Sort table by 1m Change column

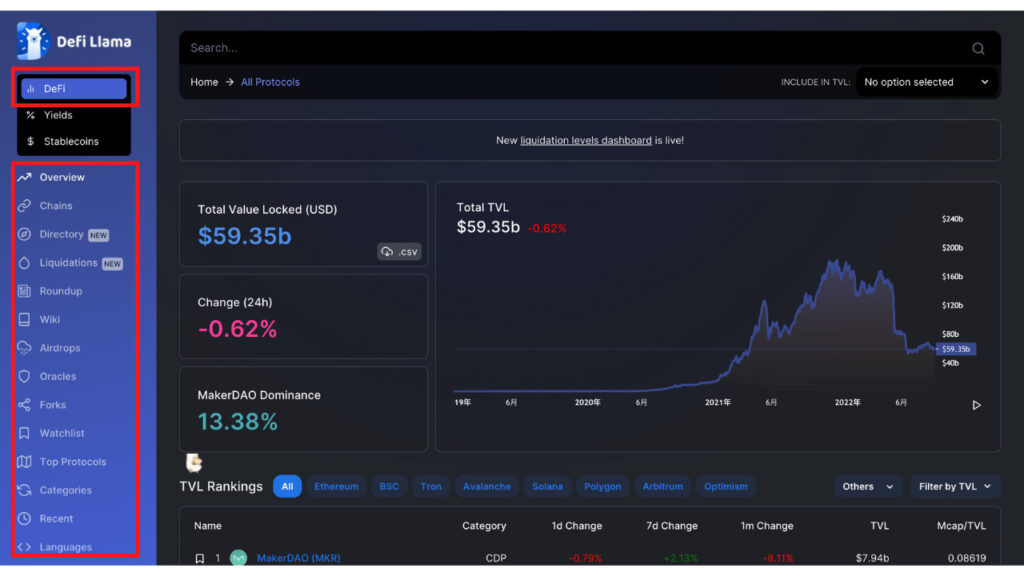(x=767, y=526)
